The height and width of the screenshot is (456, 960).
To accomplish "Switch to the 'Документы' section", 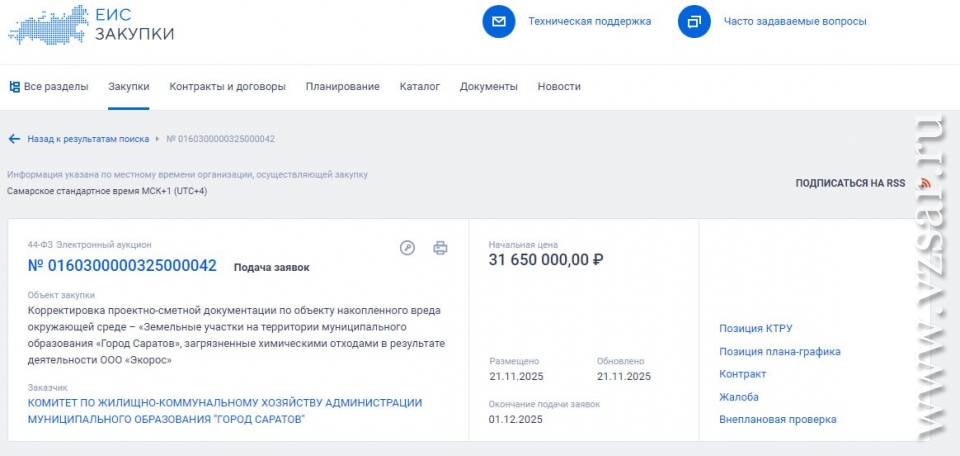I will click(488, 87).
